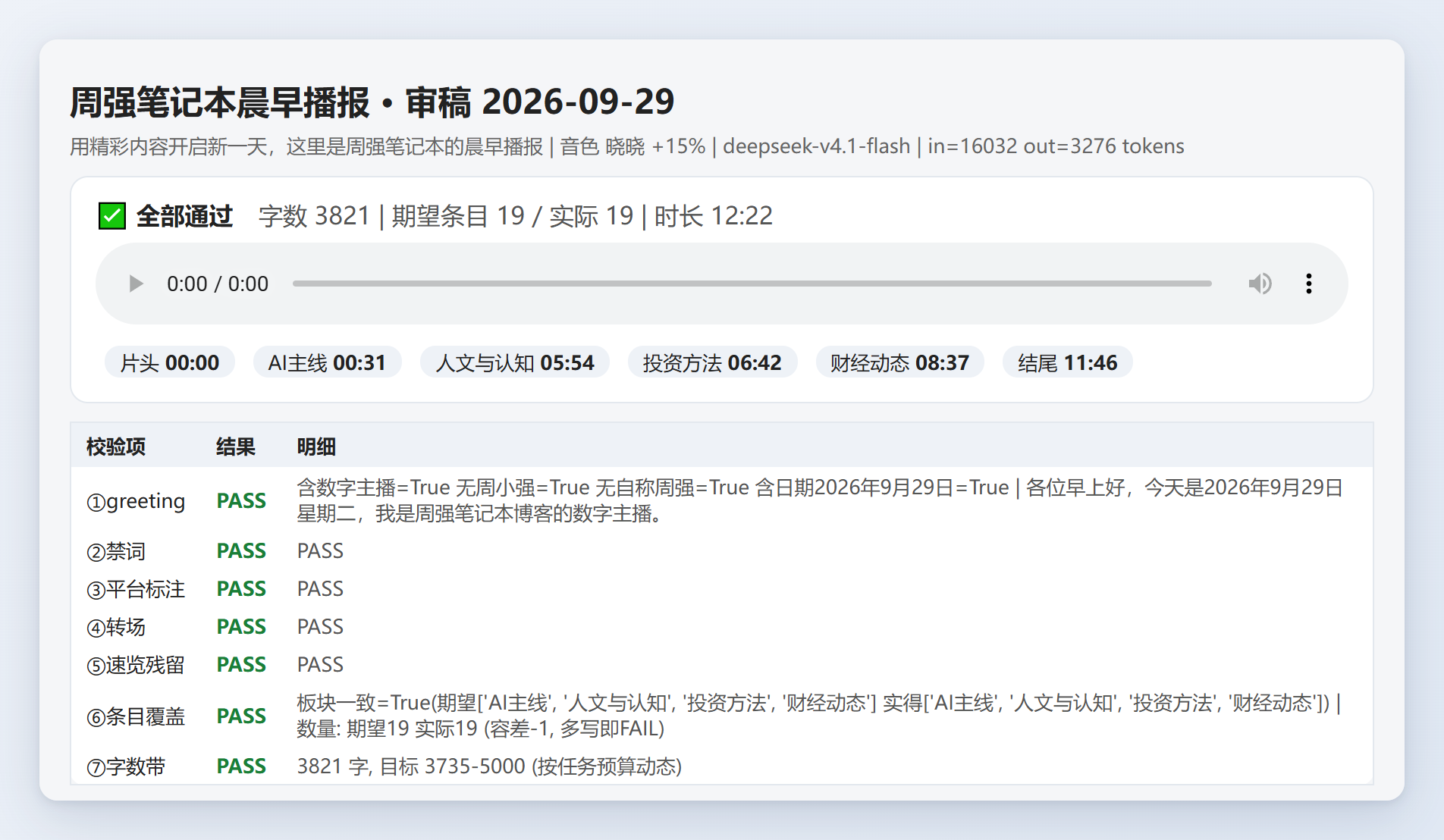
Task: Click the 3821 字 target range detail
Action: 489,766
